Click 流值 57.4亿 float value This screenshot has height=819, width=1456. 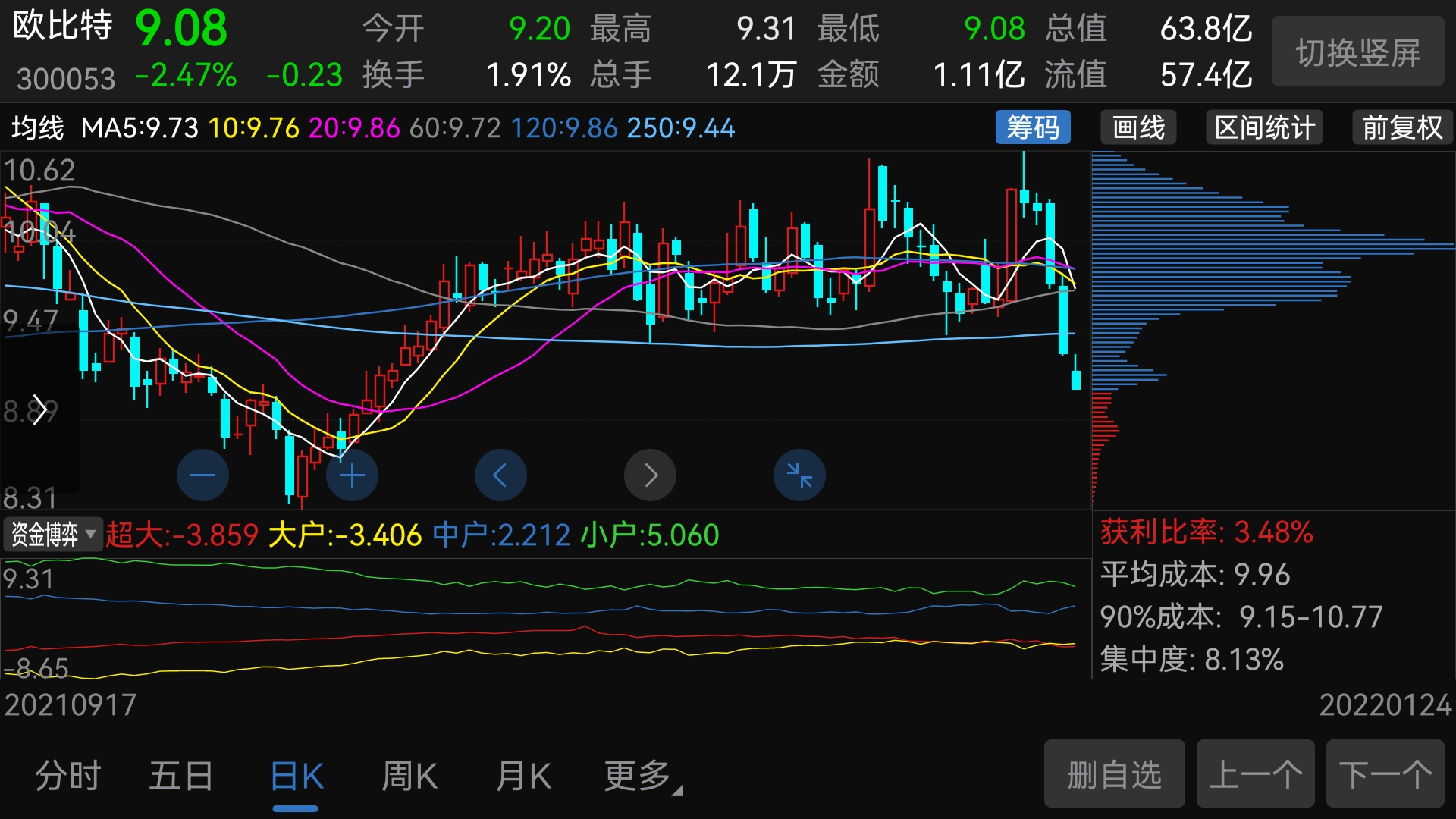point(1149,74)
